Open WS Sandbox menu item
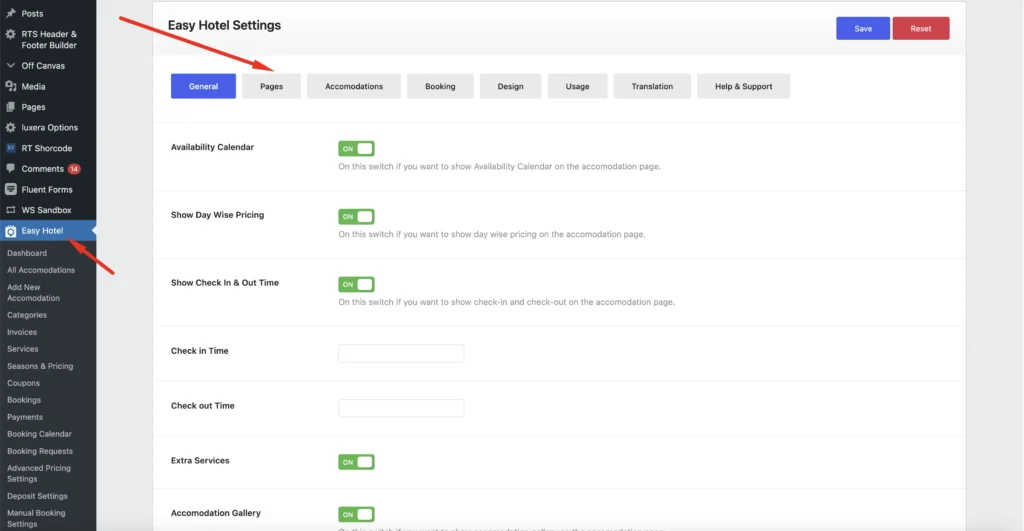The image size is (1024, 531). pyautogui.click(x=48, y=210)
